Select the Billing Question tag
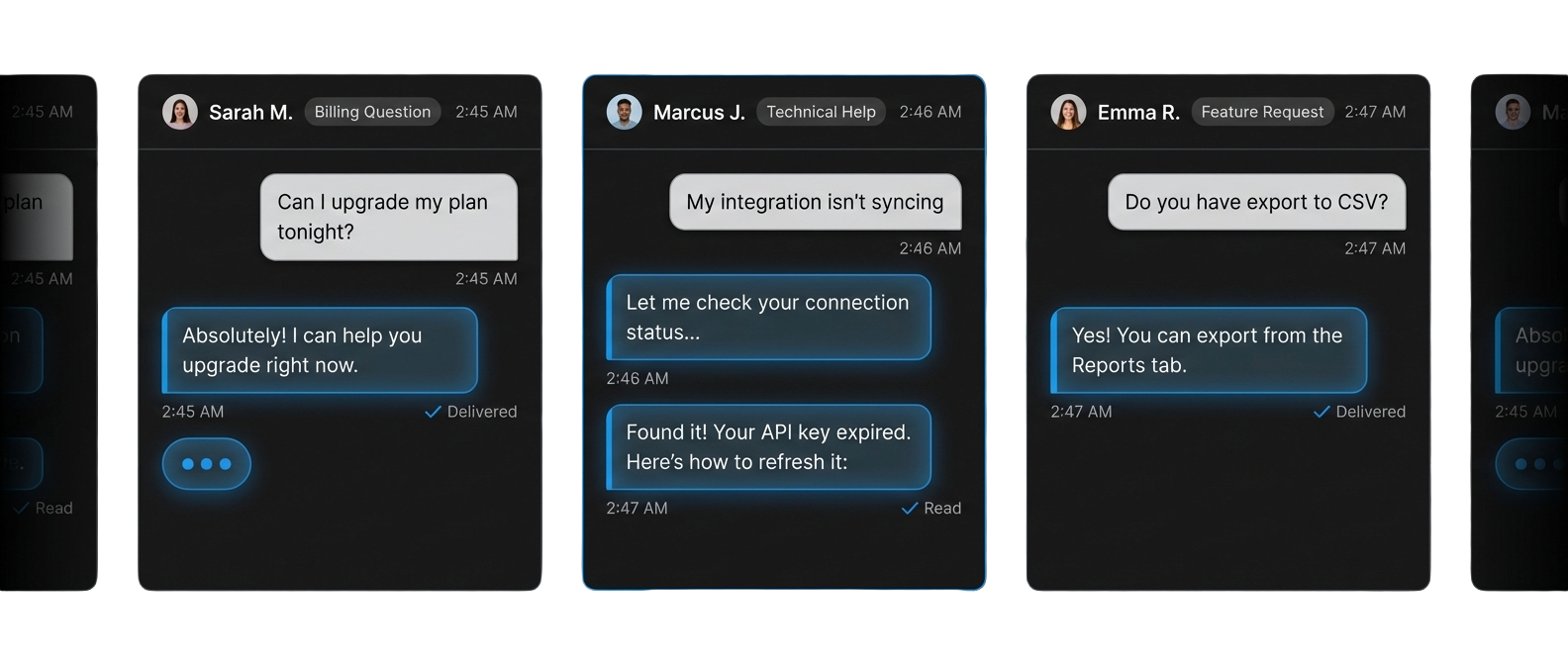This screenshot has height=665, width=1568. 372,112
